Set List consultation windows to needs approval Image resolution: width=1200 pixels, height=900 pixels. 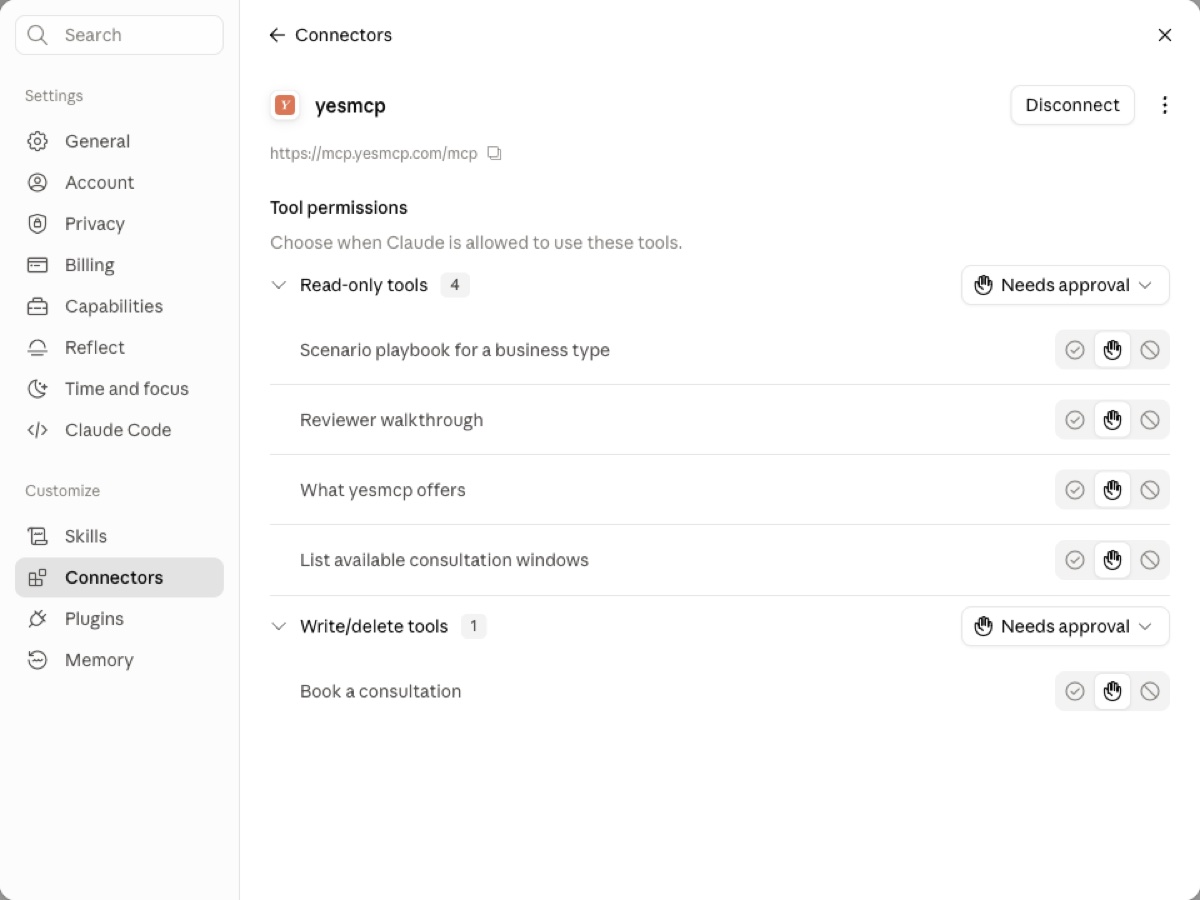point(1113,560)
